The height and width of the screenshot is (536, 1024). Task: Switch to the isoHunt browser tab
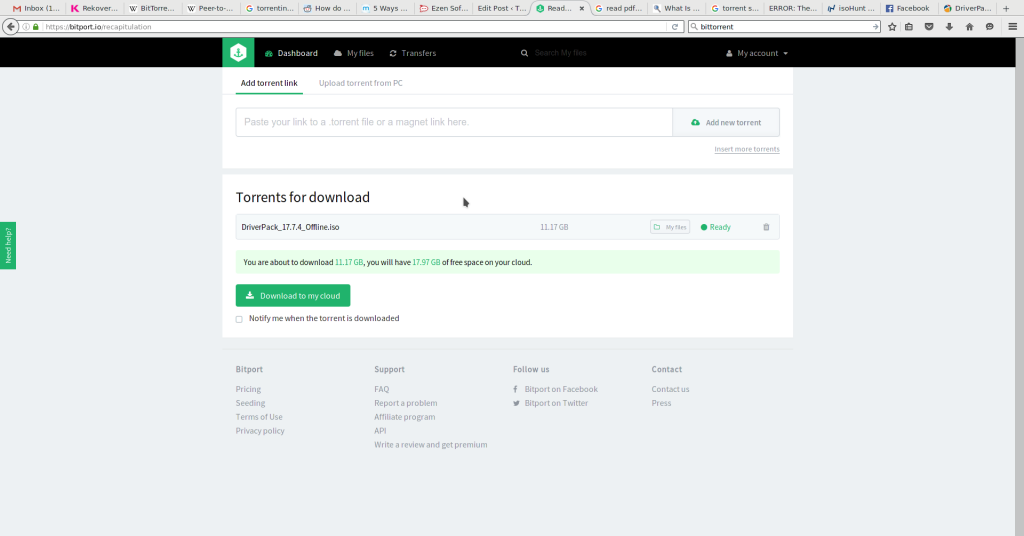(850, 8)
